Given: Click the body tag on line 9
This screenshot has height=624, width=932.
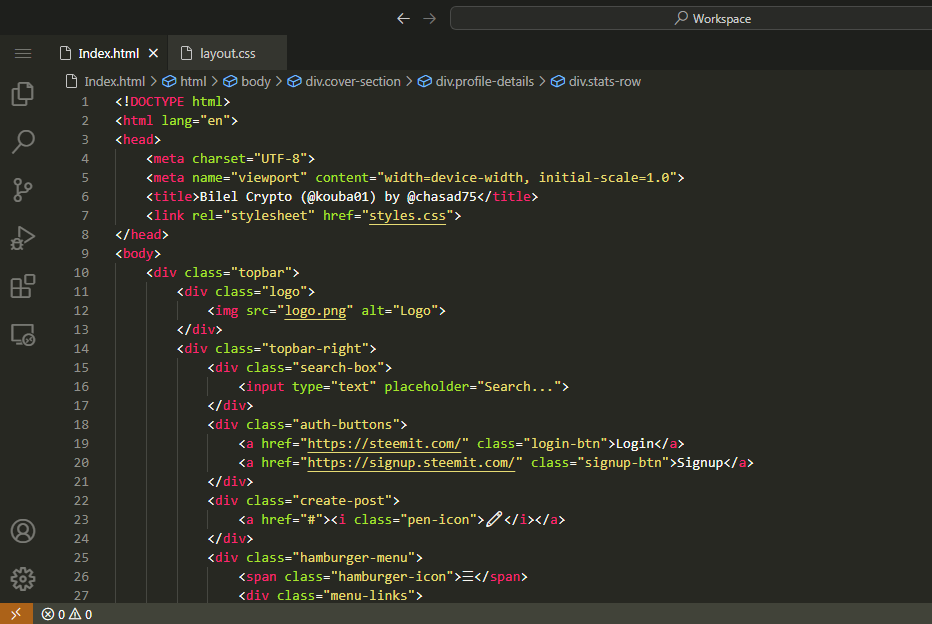Looking at the screenshot, I should click(138, 254).
